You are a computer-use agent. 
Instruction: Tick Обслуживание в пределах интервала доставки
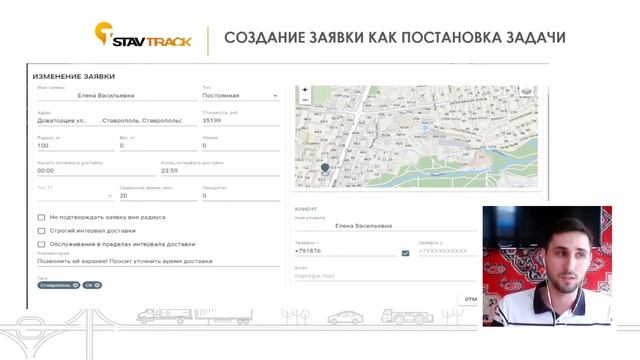tap(41, 244)
